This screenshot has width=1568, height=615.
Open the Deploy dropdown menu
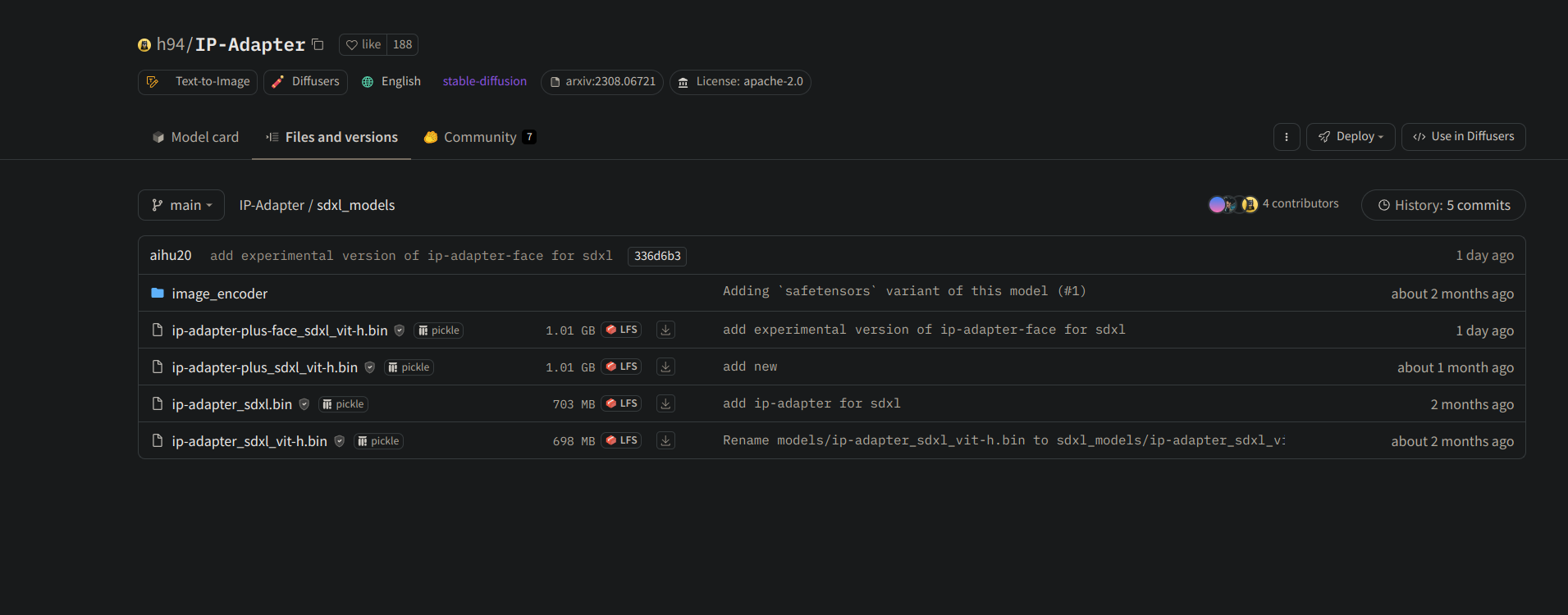point(1350,137)
